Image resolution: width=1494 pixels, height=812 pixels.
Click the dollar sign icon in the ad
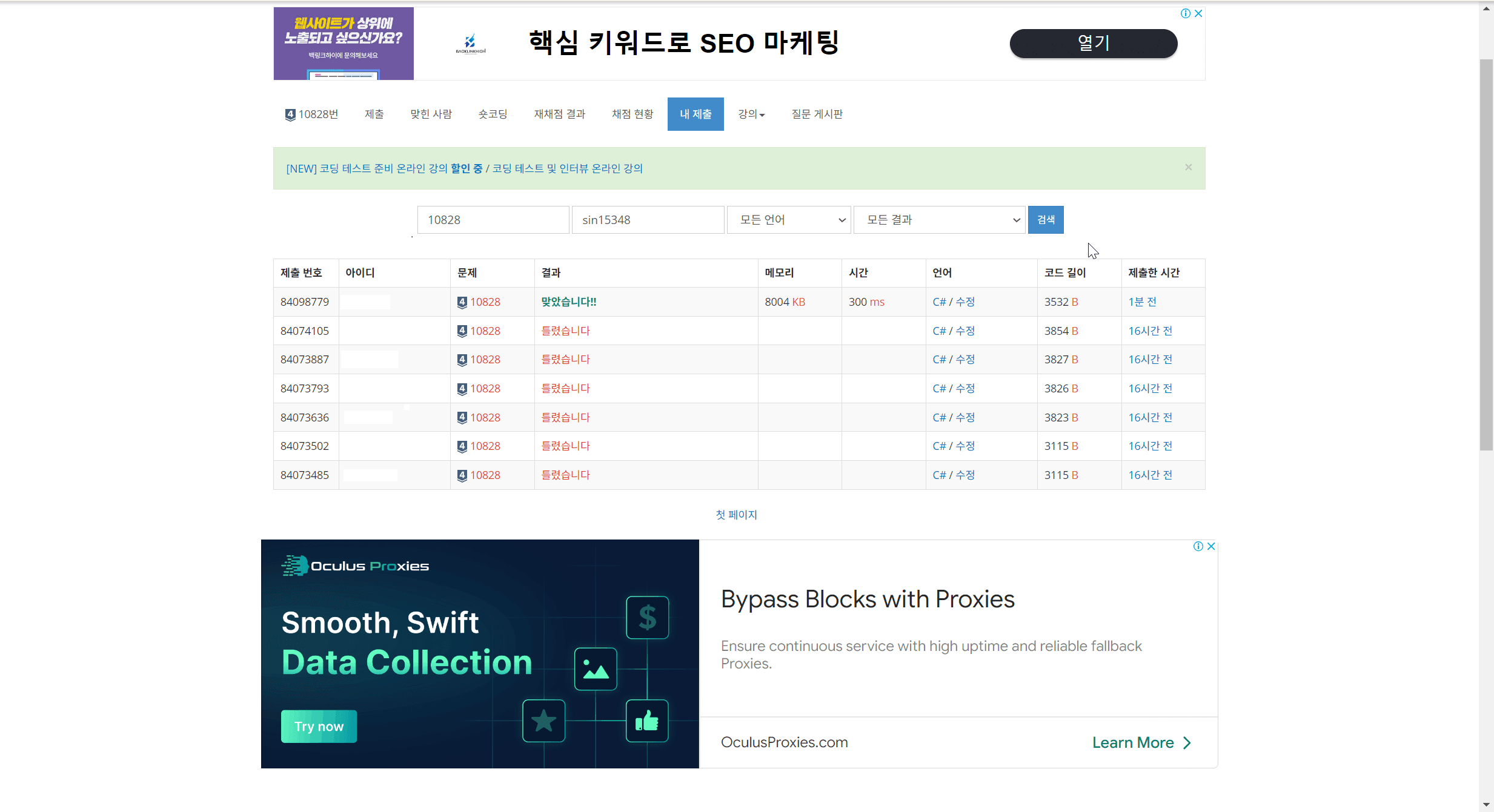pos(648,618)
